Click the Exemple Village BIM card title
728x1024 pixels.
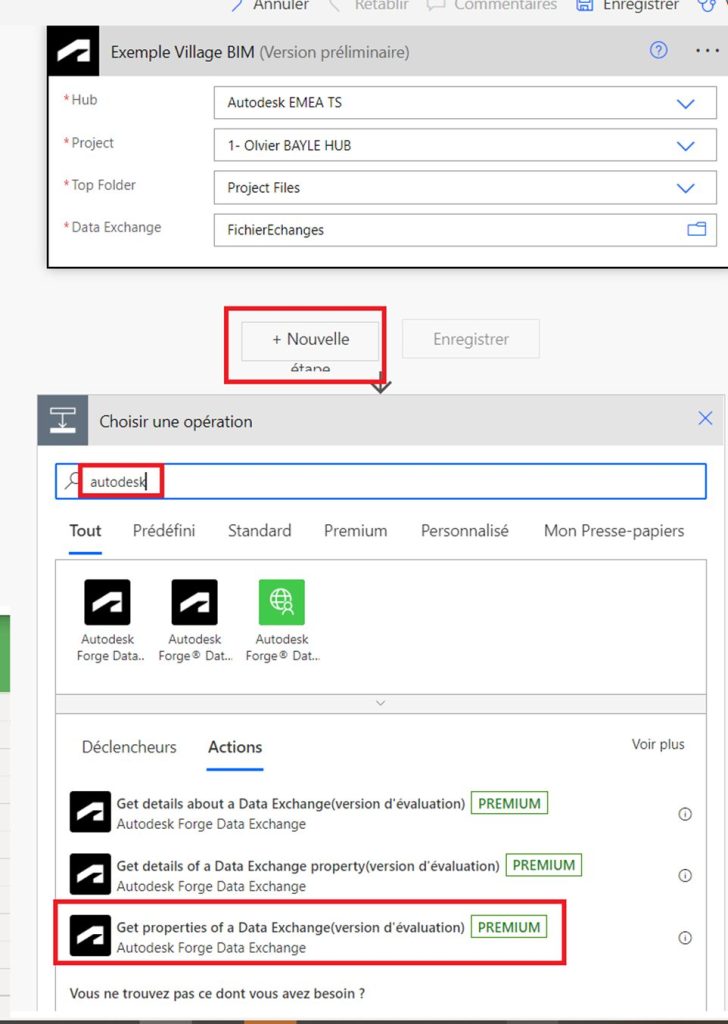(260, 52)
